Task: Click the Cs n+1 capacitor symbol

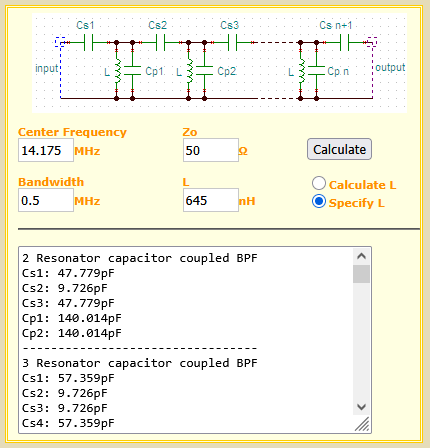Action: (344, 43)
